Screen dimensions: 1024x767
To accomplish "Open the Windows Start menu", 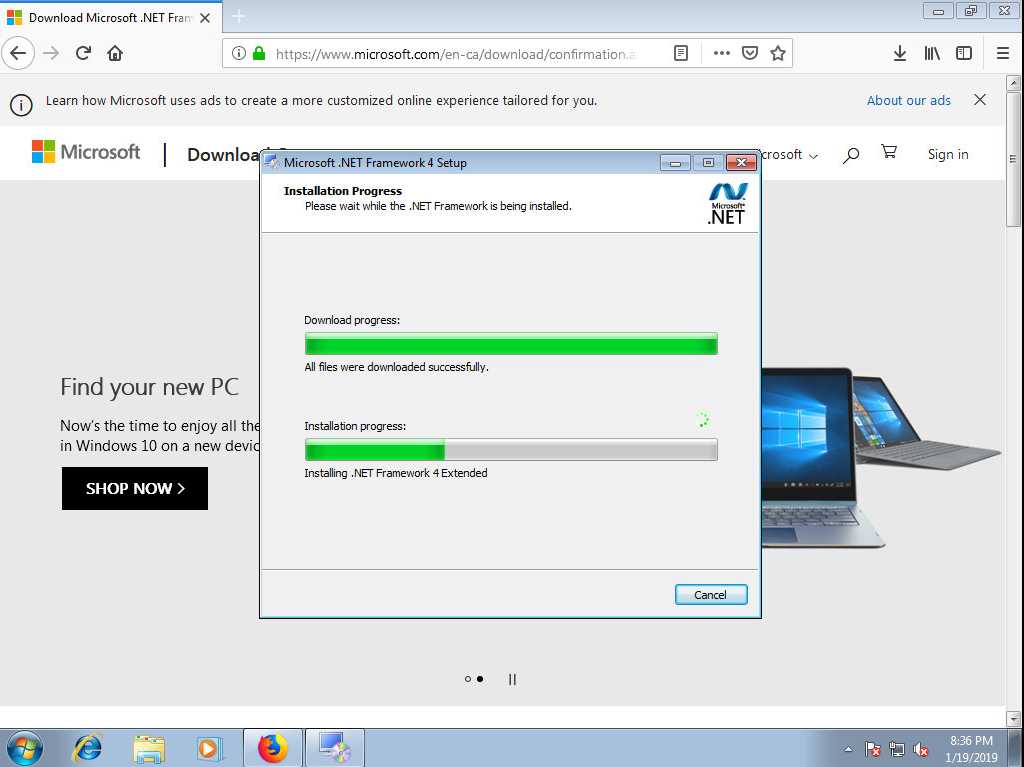I will click(25, 748).
